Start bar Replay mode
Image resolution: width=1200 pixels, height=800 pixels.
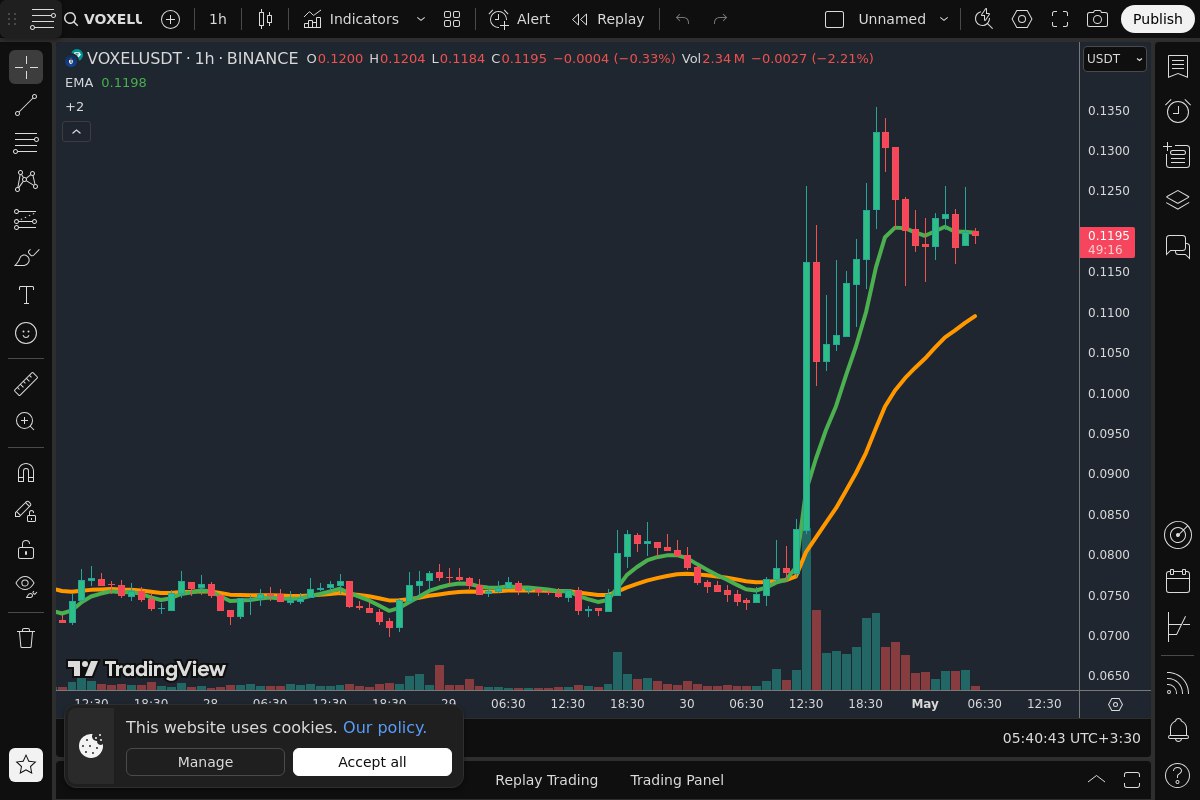[608, 19]
